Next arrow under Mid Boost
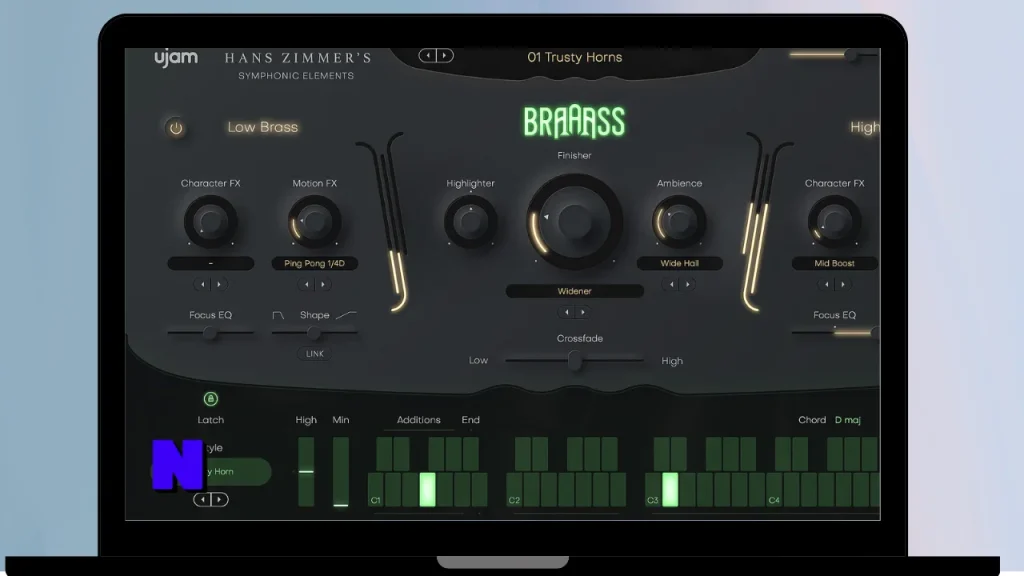This screenshot has width=1024, height=576. click(842, 284)
